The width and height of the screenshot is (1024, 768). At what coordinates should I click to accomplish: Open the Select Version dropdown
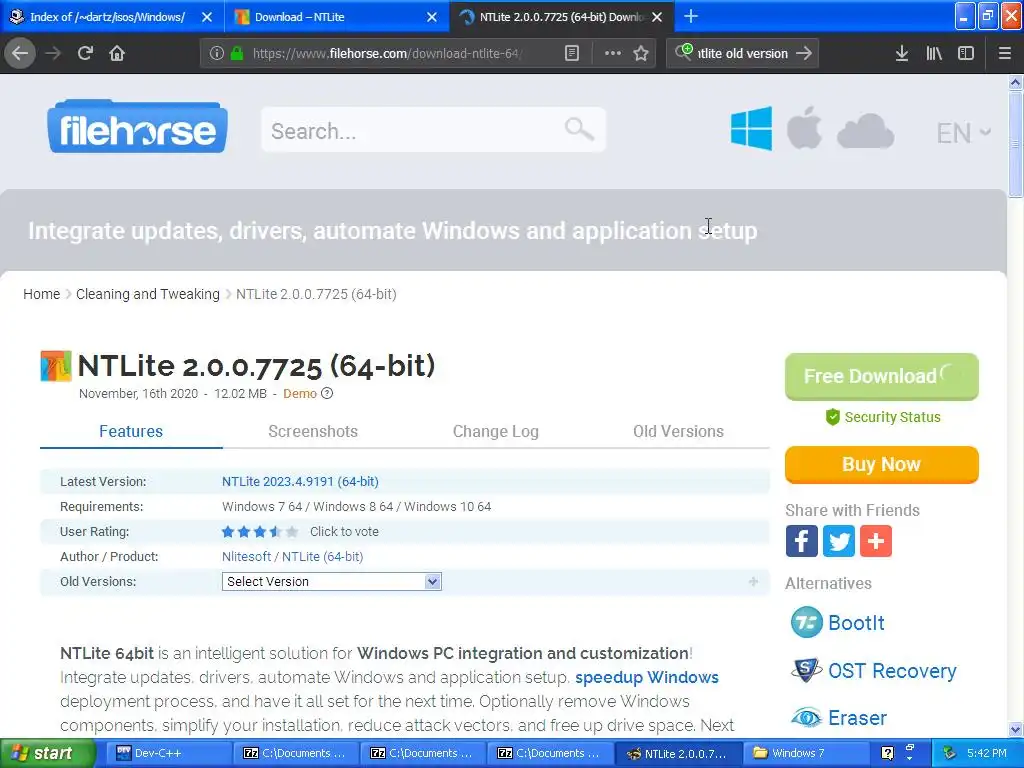click(x=332, y=581)
